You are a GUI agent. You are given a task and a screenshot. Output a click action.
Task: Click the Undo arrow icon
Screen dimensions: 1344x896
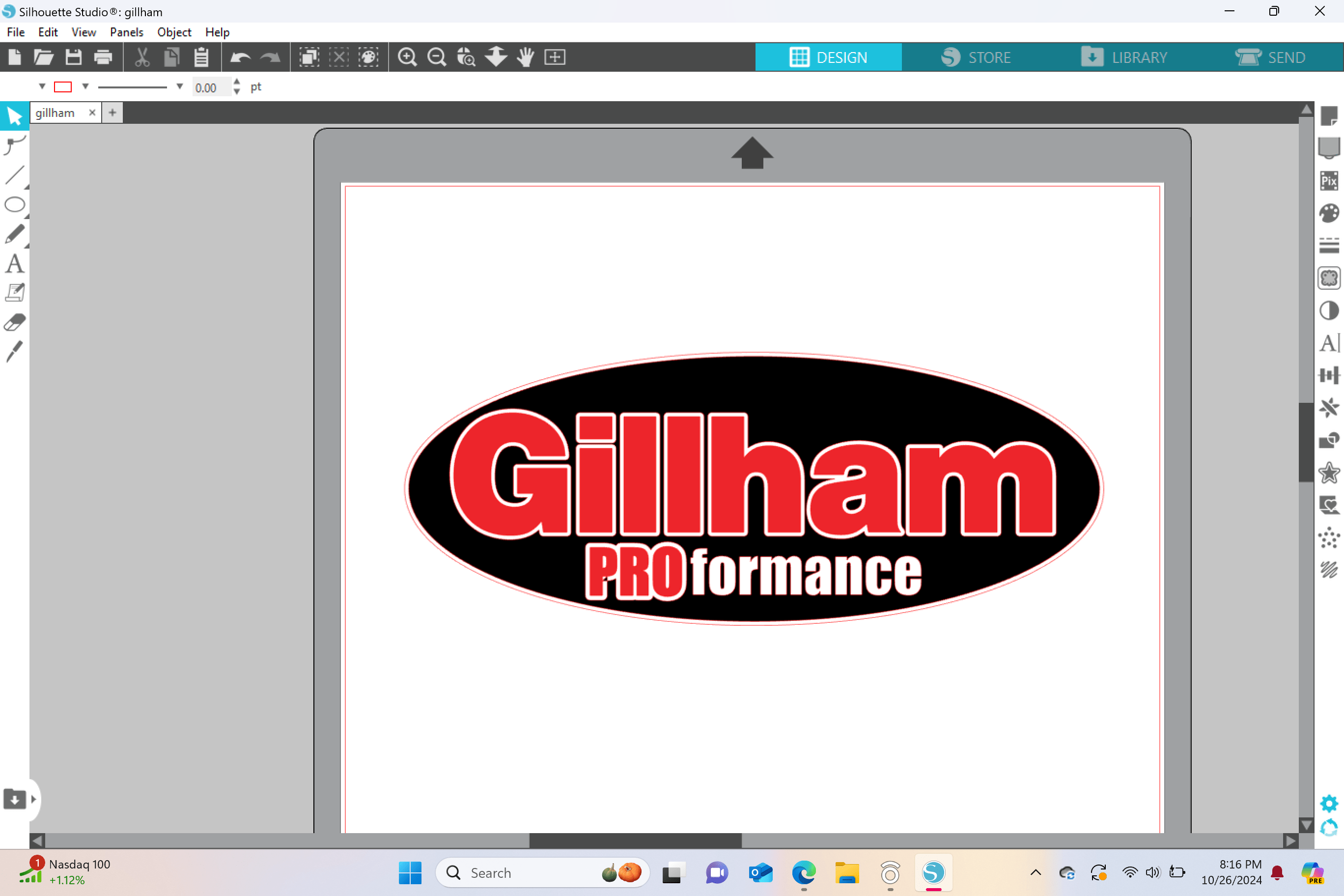240,57
